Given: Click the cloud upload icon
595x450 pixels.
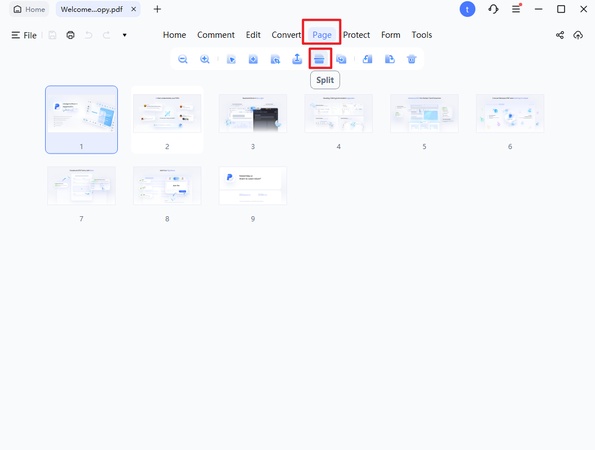Looking at the screenshot, I should [578, 35].
